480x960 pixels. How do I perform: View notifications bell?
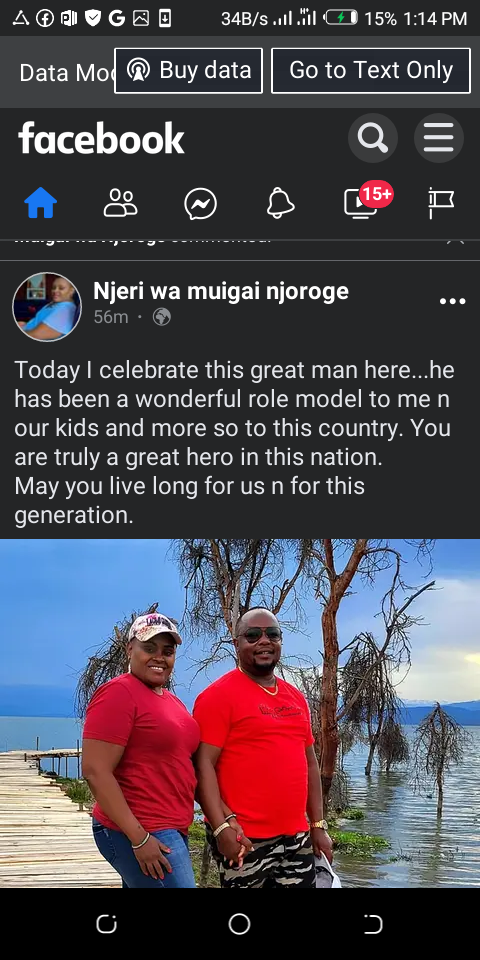pyautogui.click(x=280, y=203)
